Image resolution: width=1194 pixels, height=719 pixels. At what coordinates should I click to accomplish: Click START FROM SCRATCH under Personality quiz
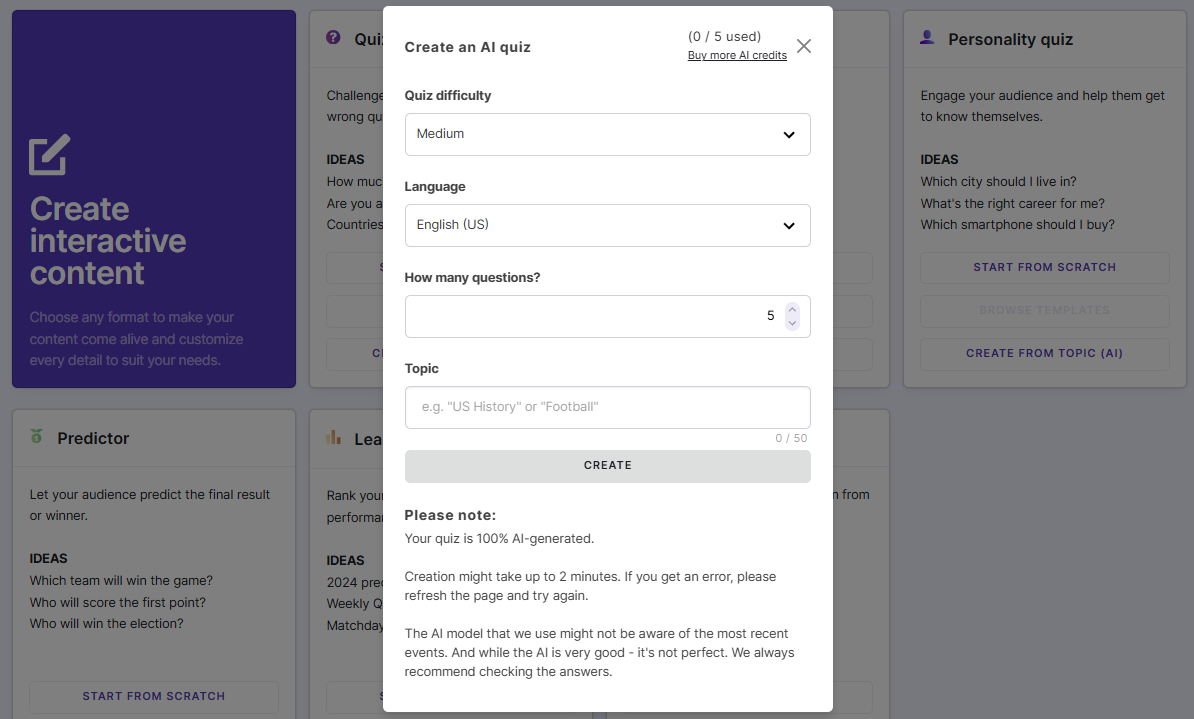click(1044, 267)
